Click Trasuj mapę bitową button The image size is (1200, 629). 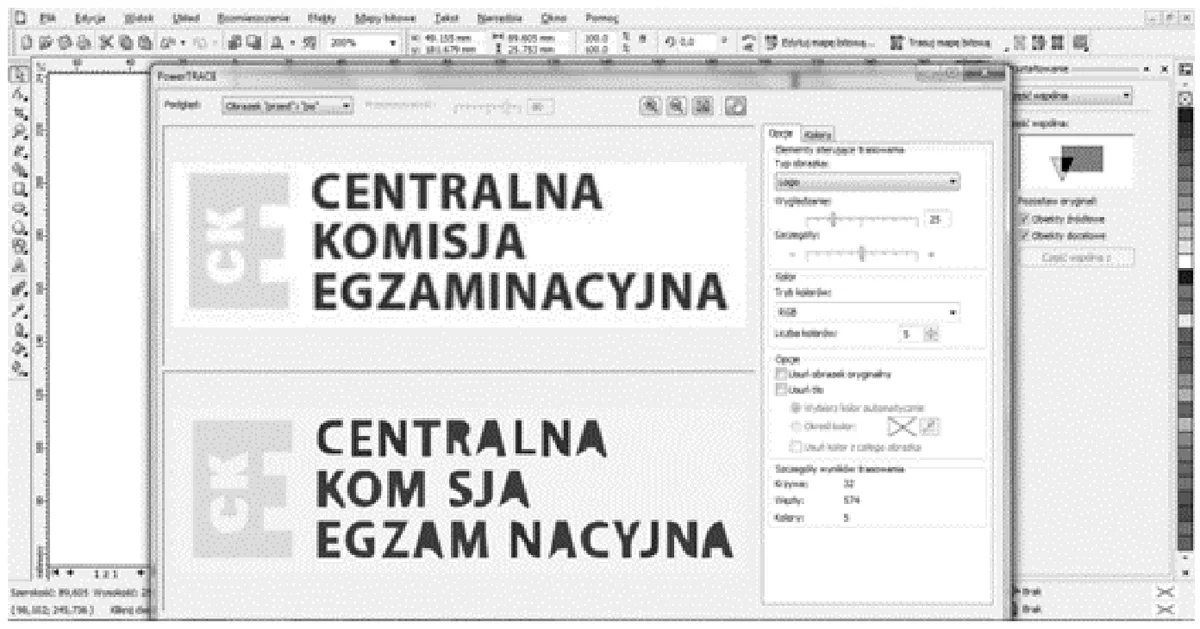(939, 43)
